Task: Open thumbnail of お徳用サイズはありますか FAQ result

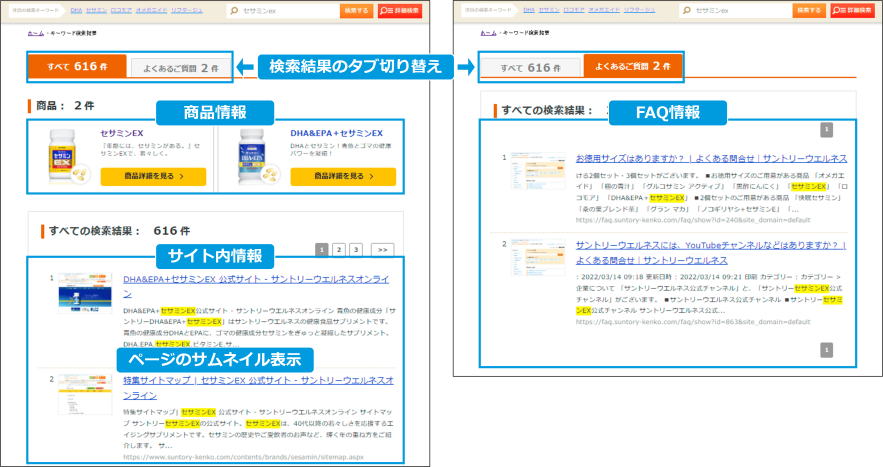Action: tap(538, 171)
